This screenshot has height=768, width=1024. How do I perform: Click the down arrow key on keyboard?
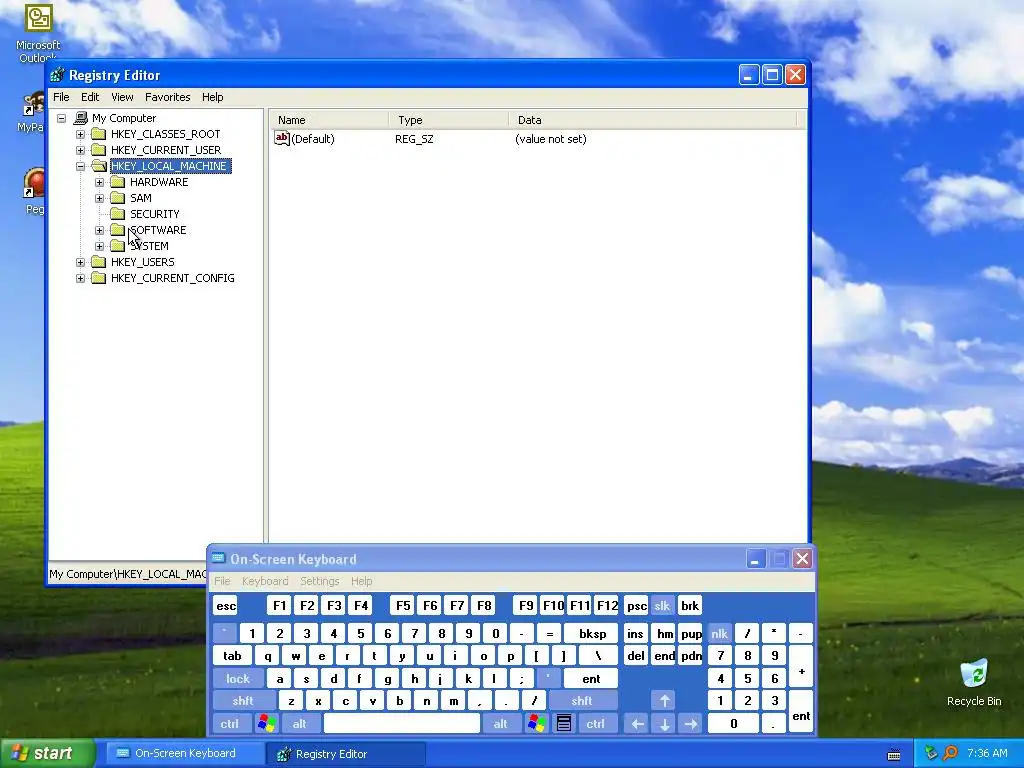click(664, 724)
